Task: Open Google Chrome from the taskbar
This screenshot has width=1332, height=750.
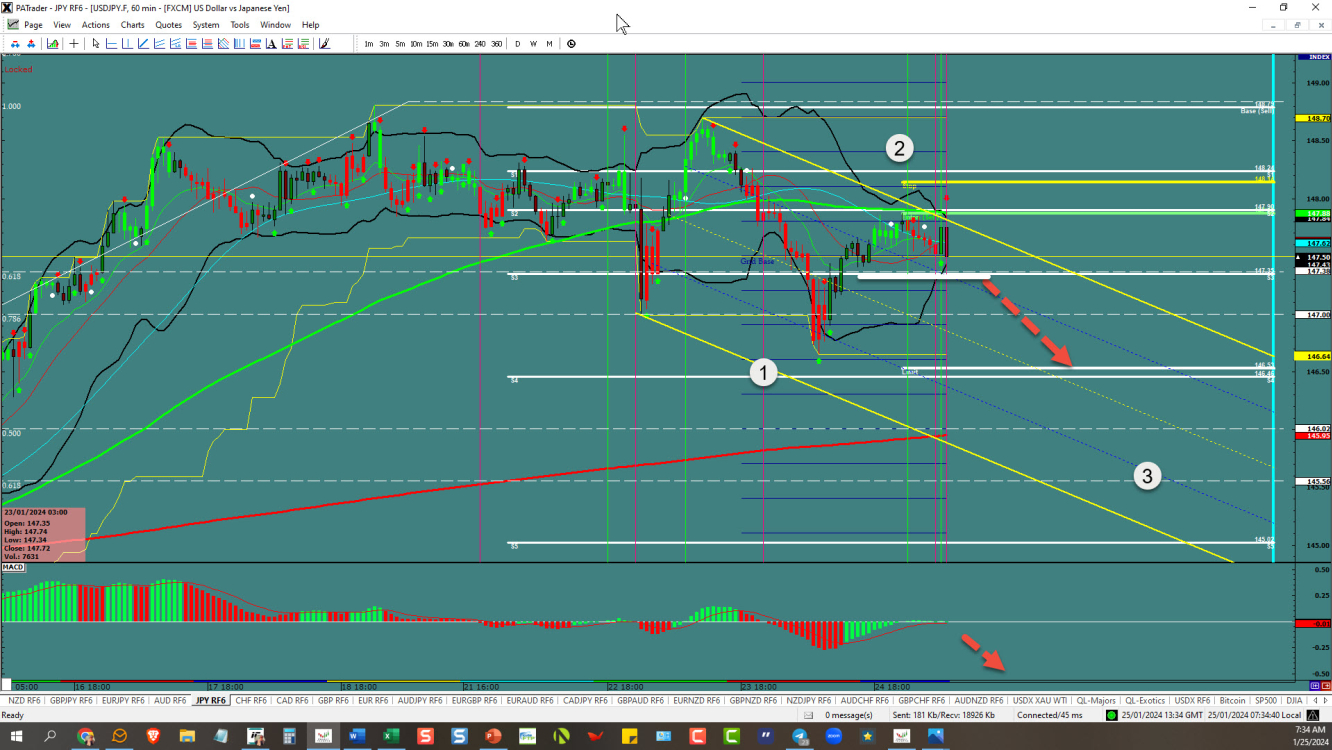Action: pyautogui.click(x=86, y=736)
